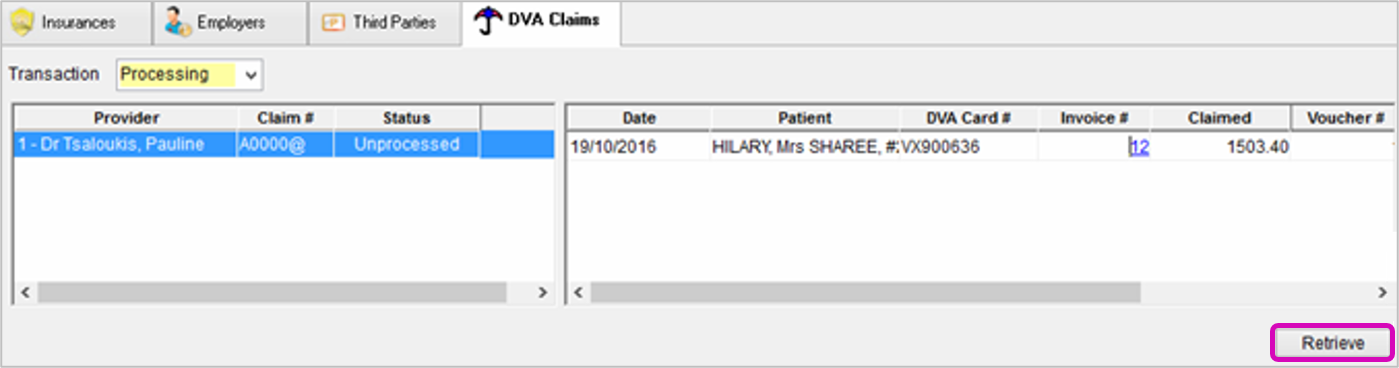Click the right list's left scroll arrow
1399x368 pixels.
click(577, 292)
